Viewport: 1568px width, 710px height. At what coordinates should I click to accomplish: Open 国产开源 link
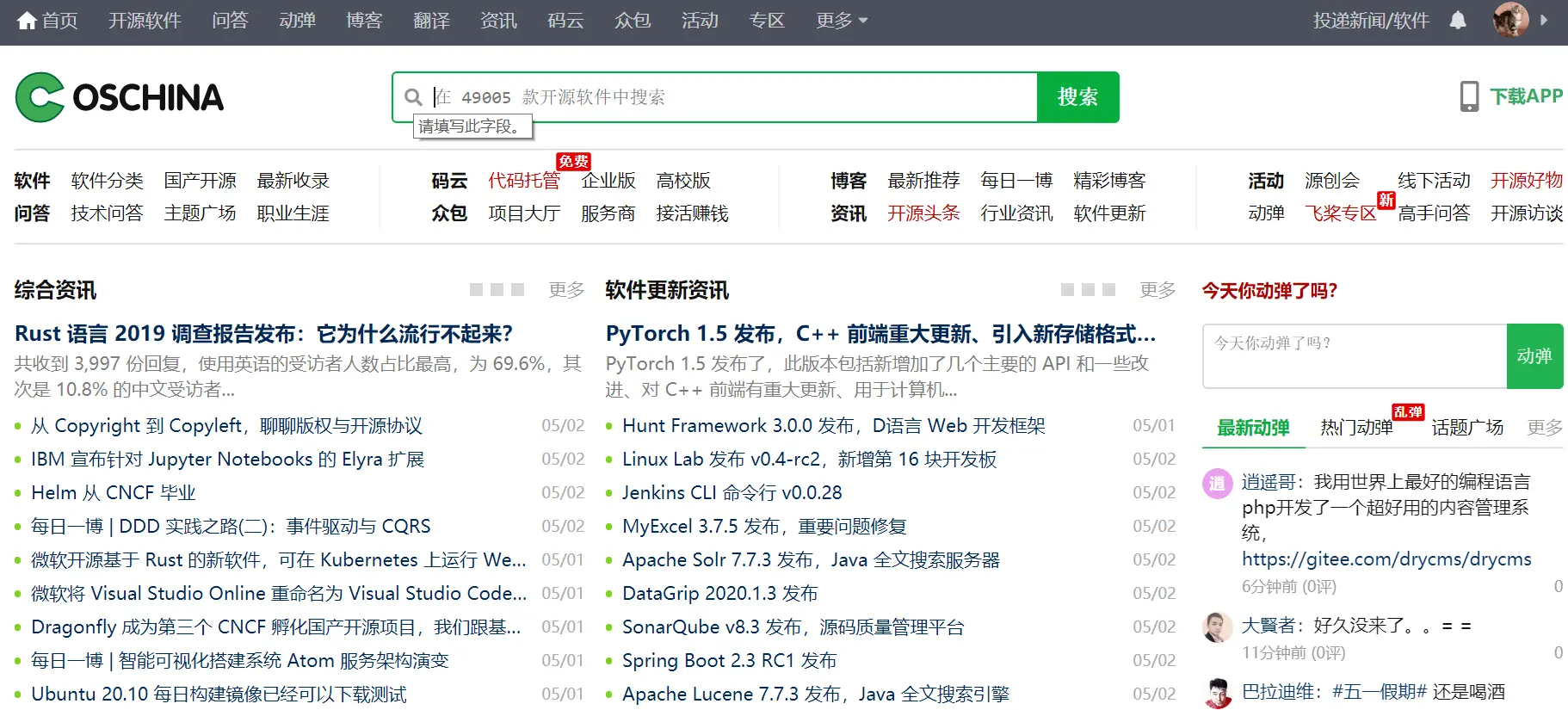(x=200, y=181)
